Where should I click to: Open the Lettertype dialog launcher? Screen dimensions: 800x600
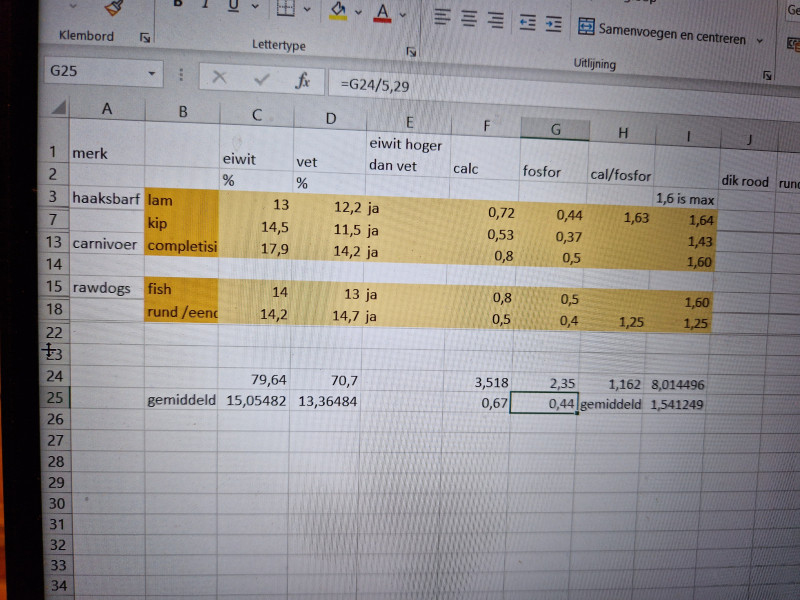click(411, 51)
